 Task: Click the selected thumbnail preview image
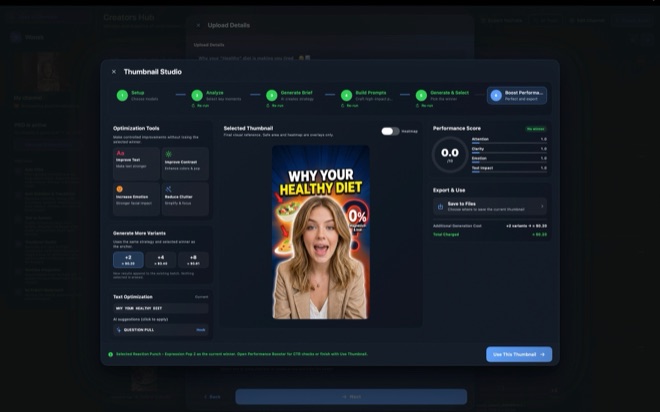(x=321, y=232)
